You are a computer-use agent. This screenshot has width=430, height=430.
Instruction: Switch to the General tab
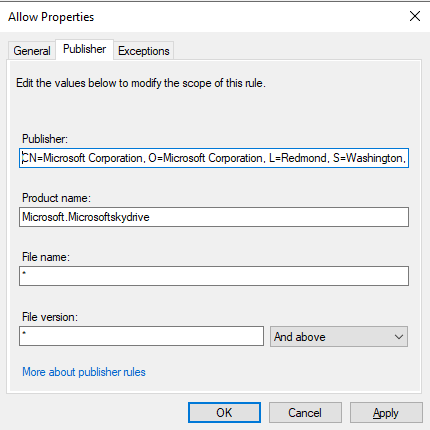point(32,51)
